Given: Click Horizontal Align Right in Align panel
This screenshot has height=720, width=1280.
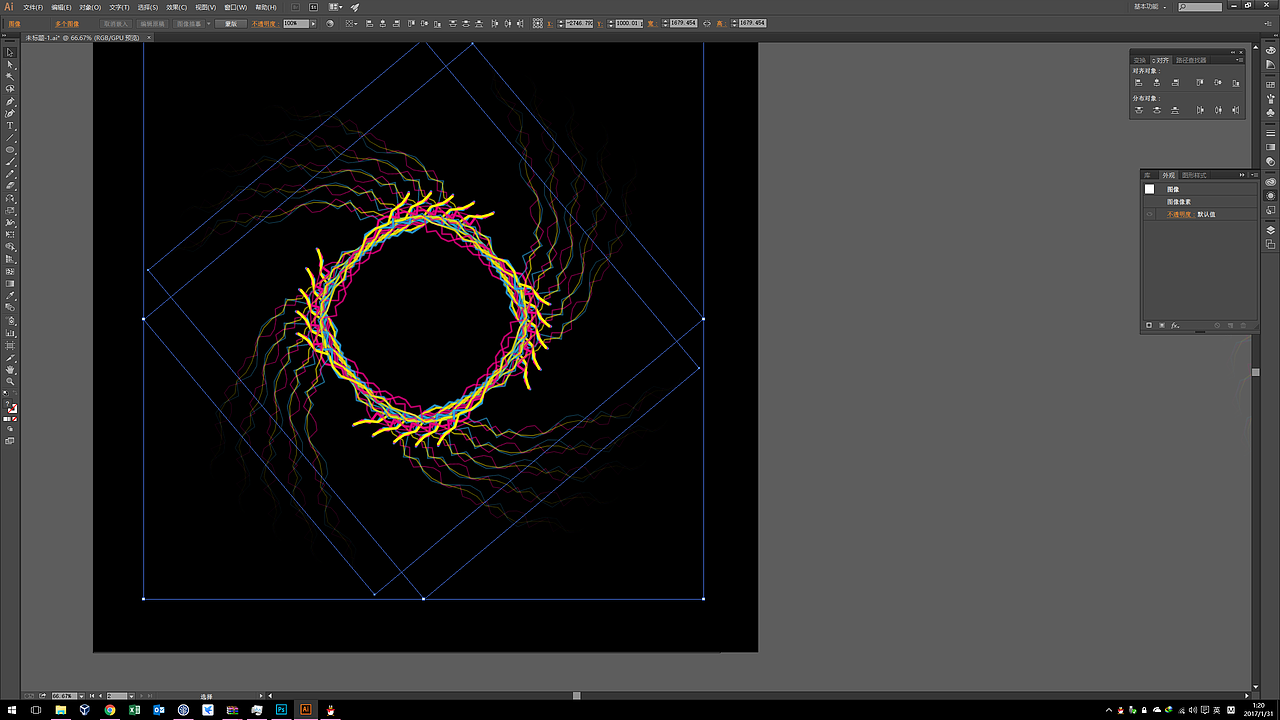Looking at the screenshot, I should (1174, 83).
